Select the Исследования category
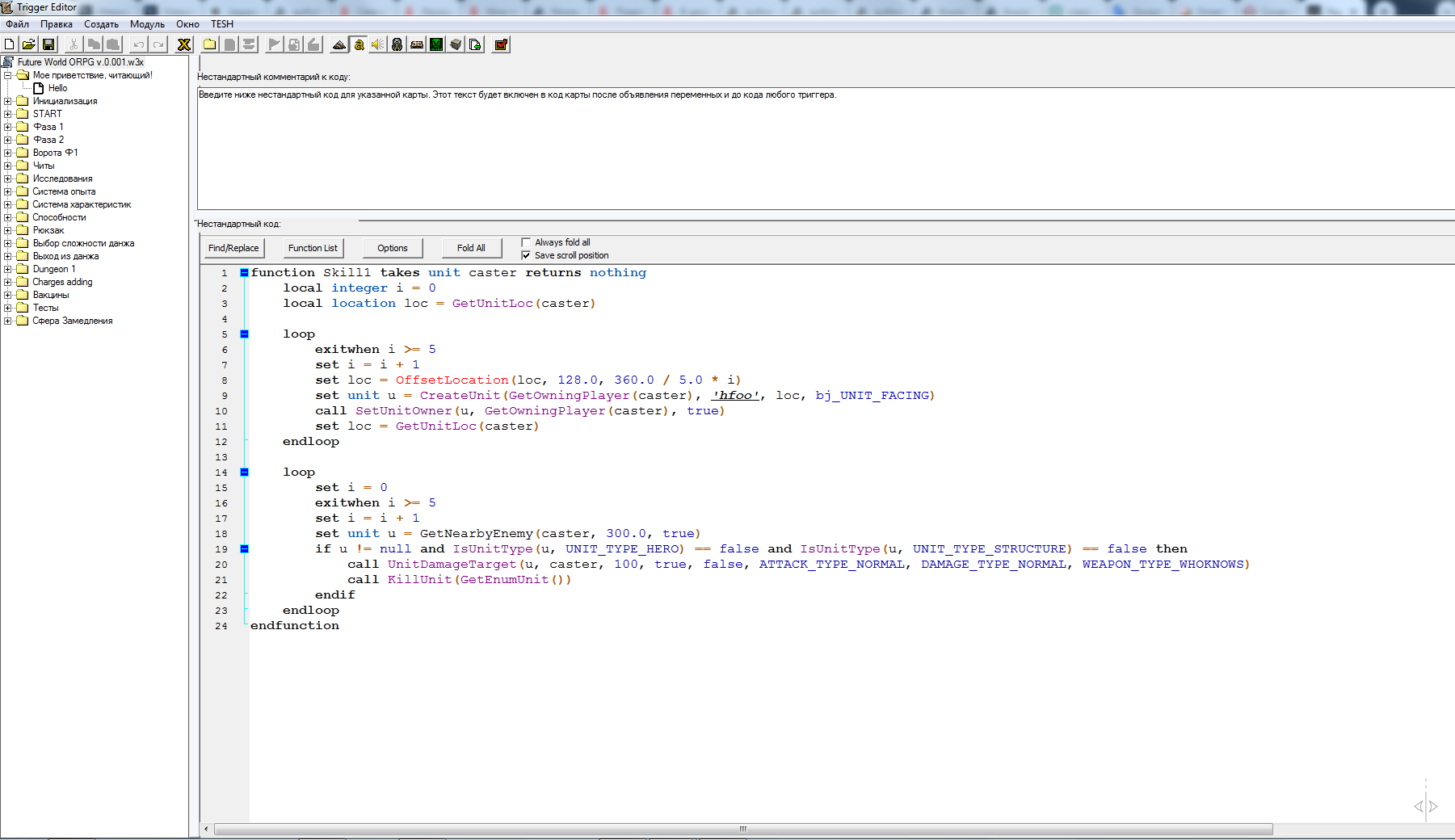Viewport: 1455px width, 840px height. 62,178
